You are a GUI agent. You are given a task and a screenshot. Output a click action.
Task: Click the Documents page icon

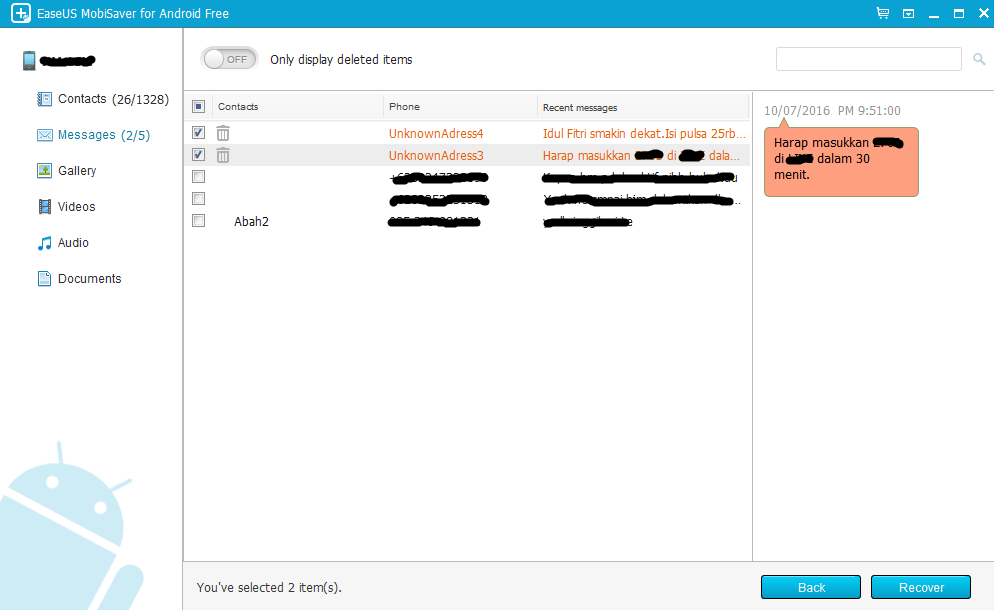[44, 278]
